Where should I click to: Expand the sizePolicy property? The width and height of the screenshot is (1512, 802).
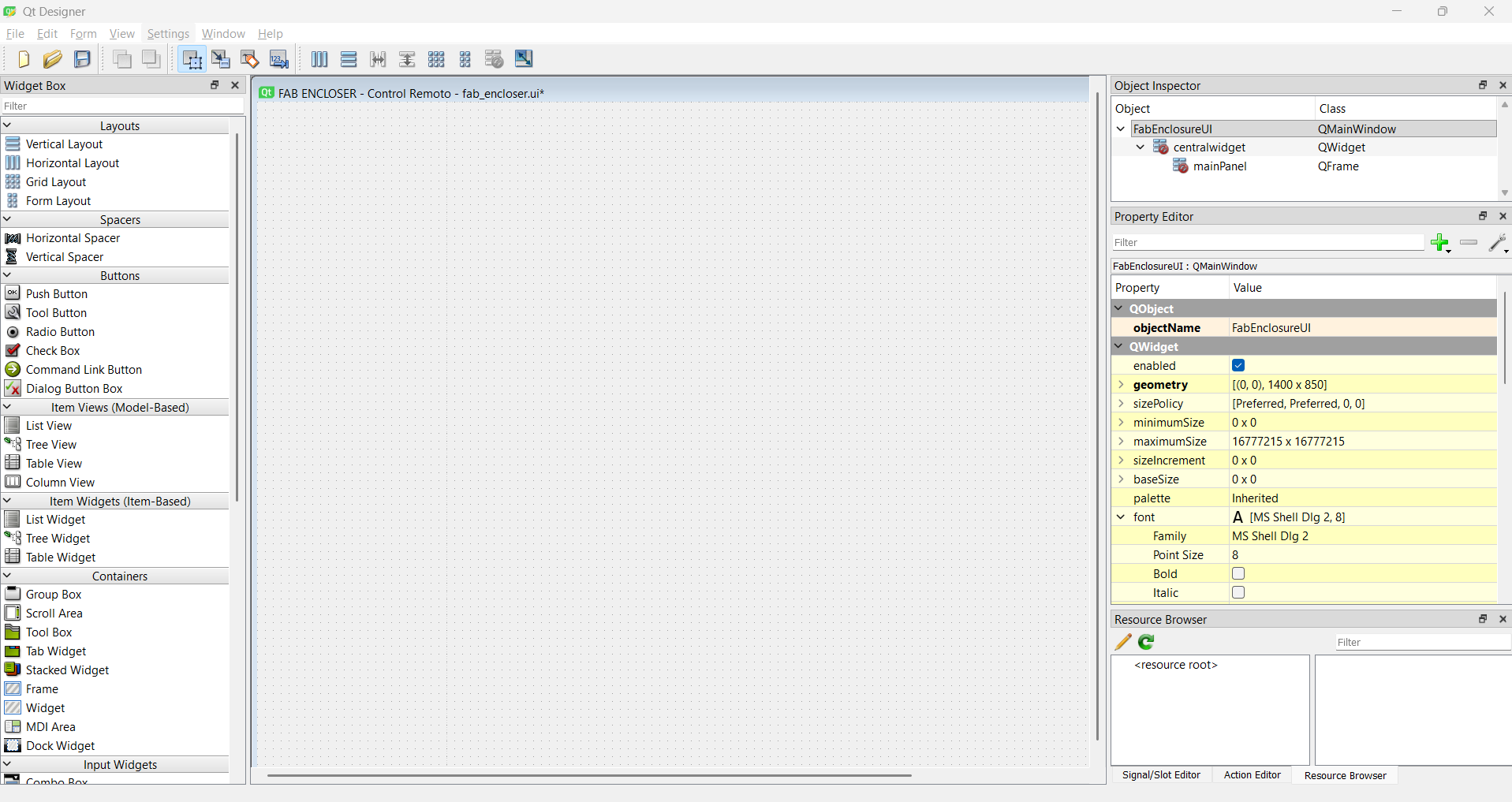[1121, 404]
